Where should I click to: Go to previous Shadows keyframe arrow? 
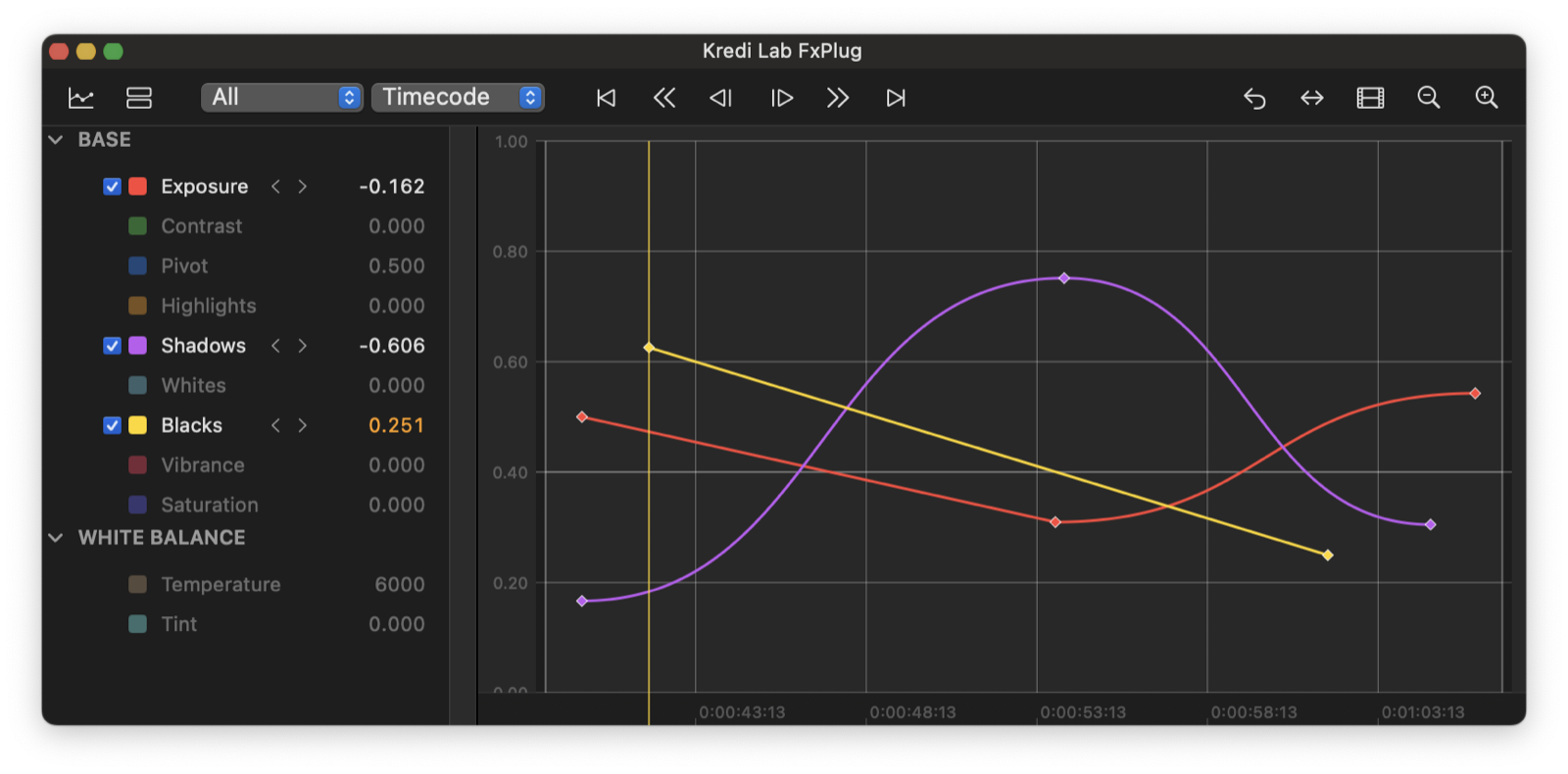[x=275, y=346]
